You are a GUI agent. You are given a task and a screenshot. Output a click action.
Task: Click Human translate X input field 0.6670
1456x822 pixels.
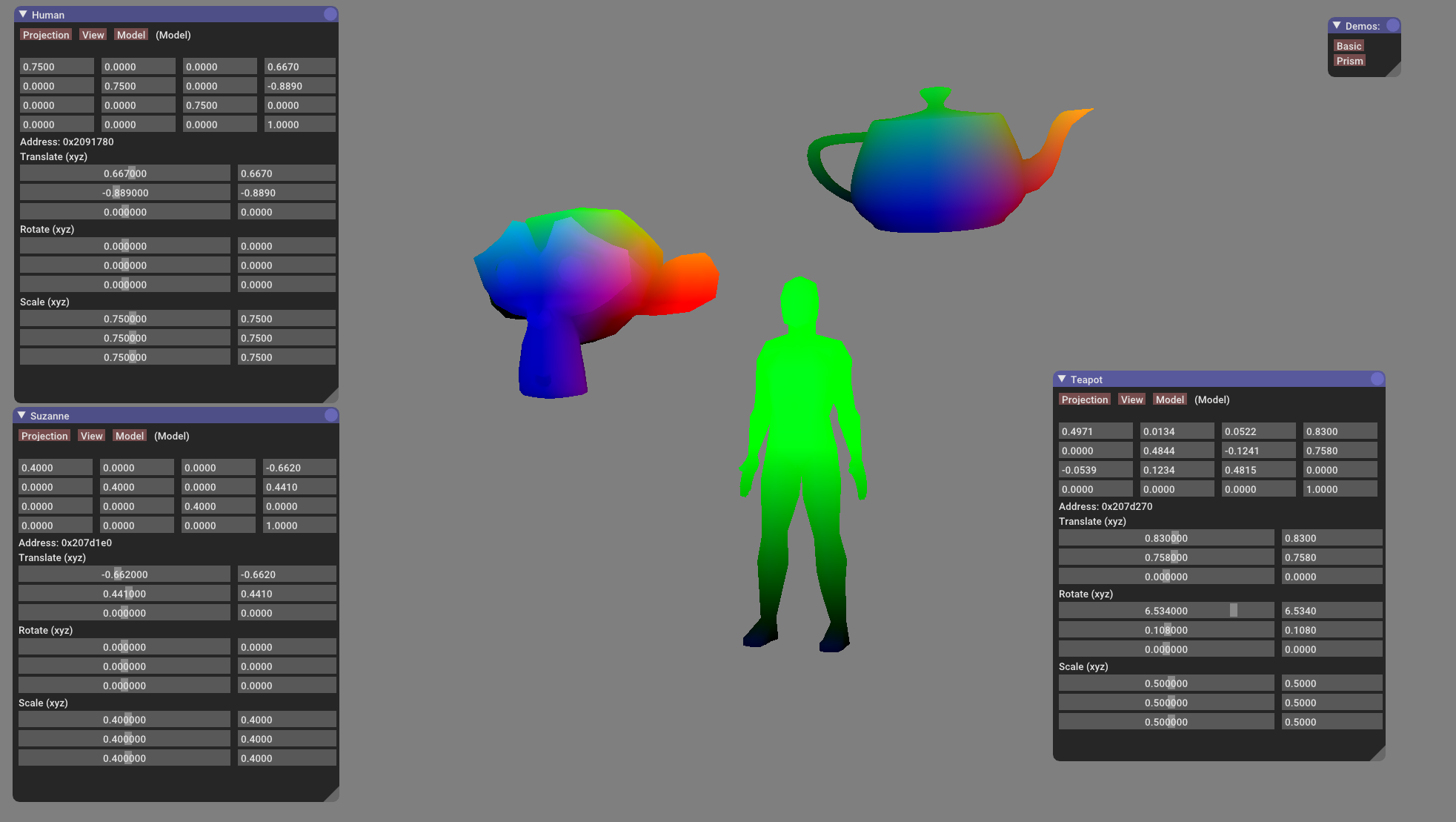(287, 173)
